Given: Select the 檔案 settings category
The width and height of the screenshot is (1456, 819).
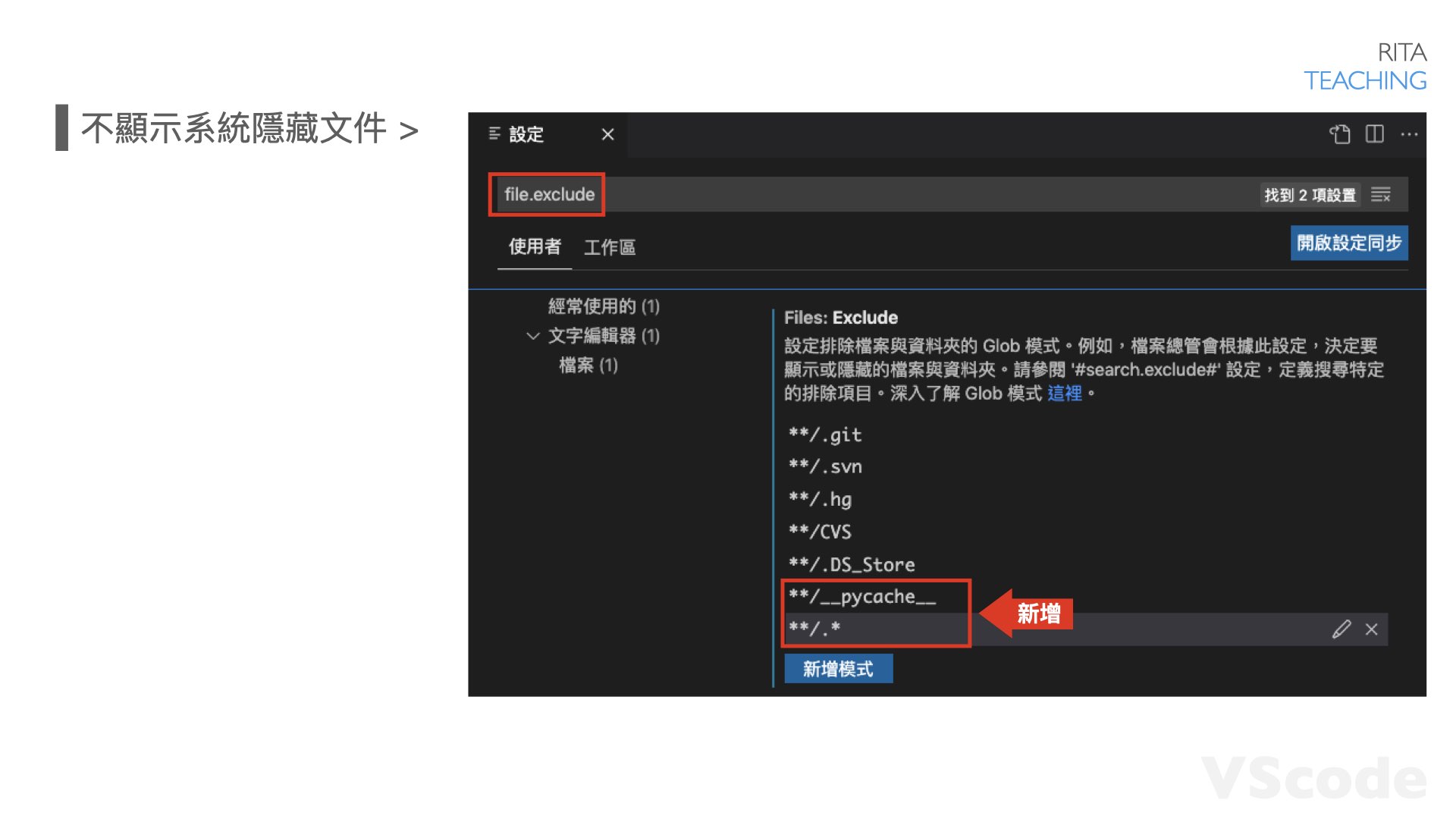Looking at the screenshot, I should (588, 365).
